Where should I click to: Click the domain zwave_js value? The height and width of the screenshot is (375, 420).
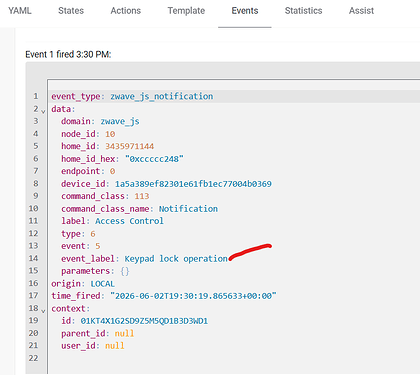(120, 121)
